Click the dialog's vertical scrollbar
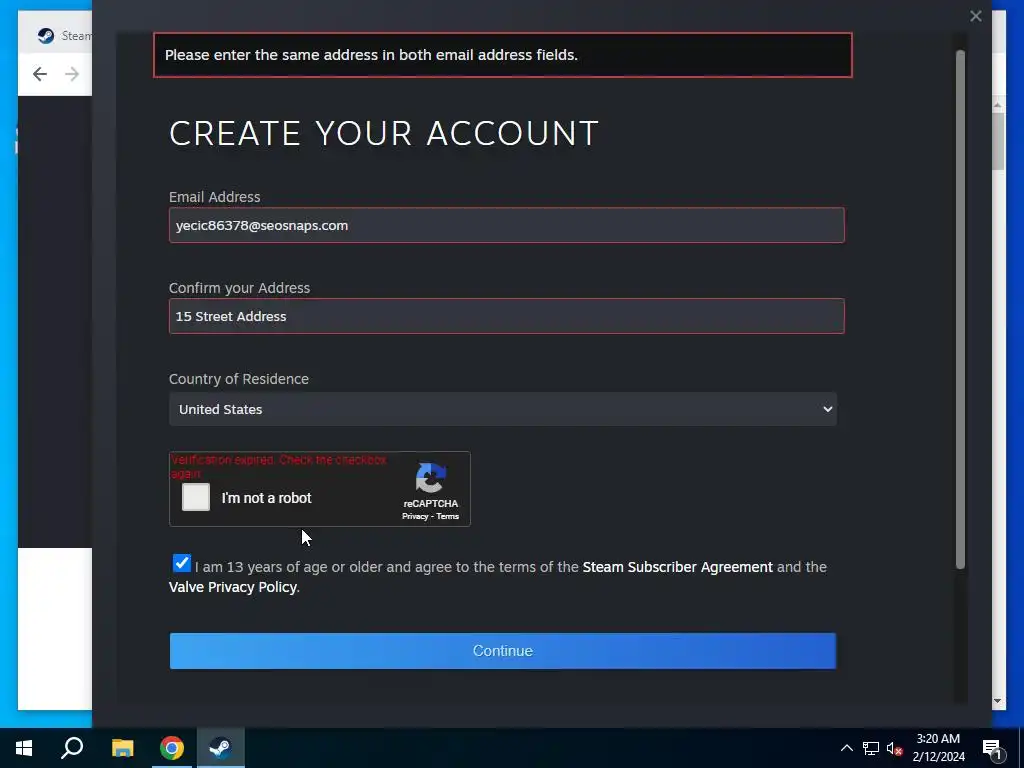 (960, 309)
